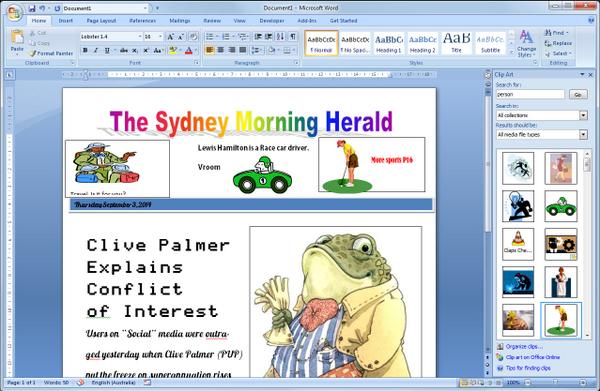Open the Office Button menu
The height and width of the screenshot is (391, 600).
point(15,13)
